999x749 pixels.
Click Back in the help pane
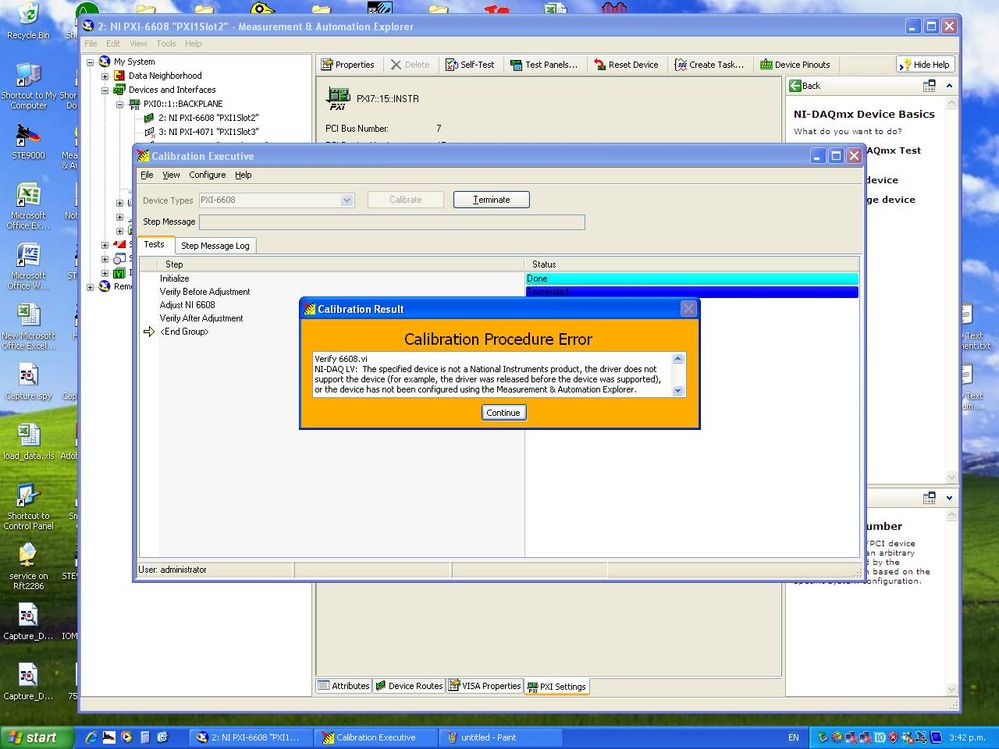click(805, 85)
